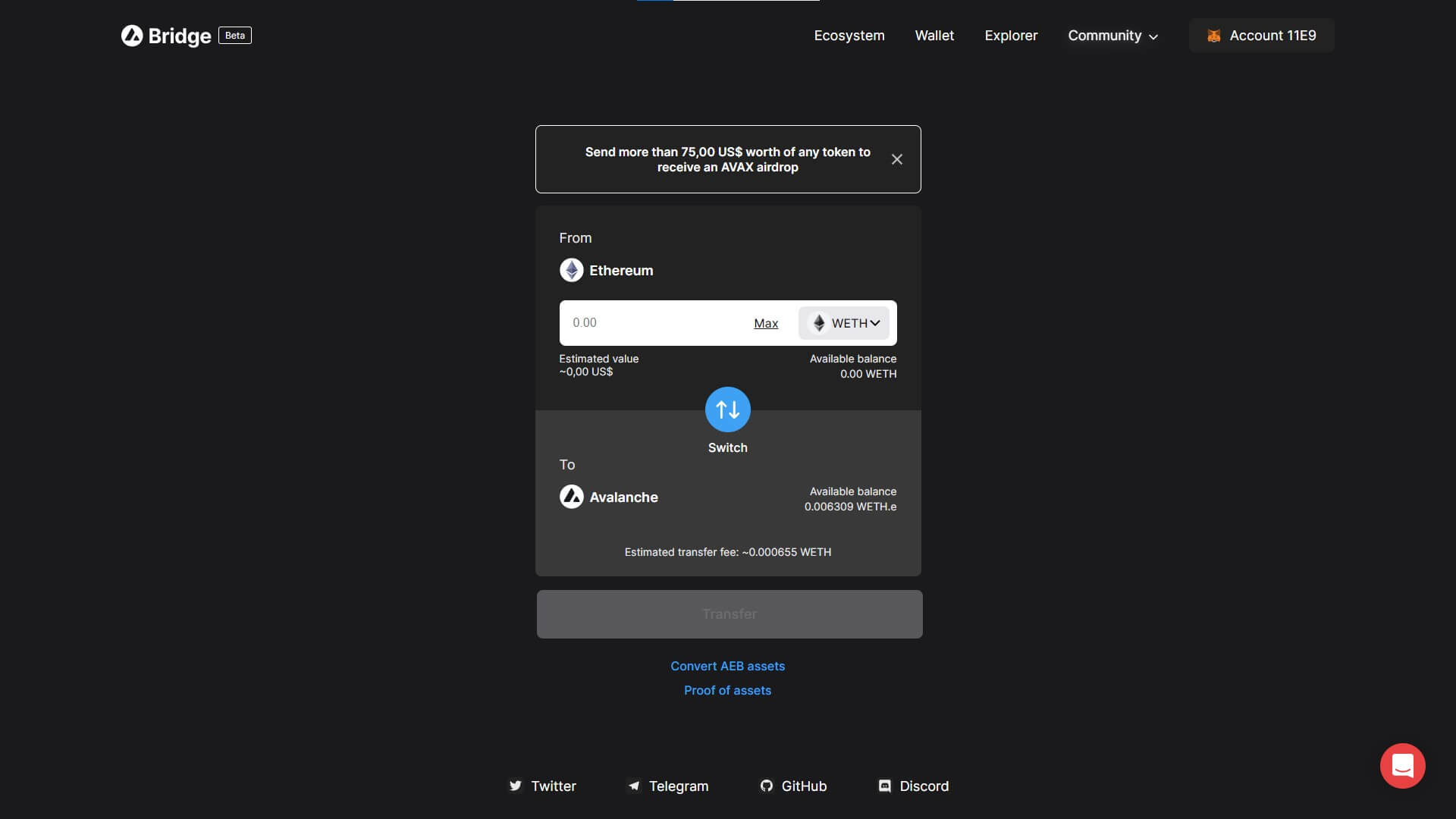Click the Max amount link
This screenshot has width=1456, height=819.
point(765,323)
